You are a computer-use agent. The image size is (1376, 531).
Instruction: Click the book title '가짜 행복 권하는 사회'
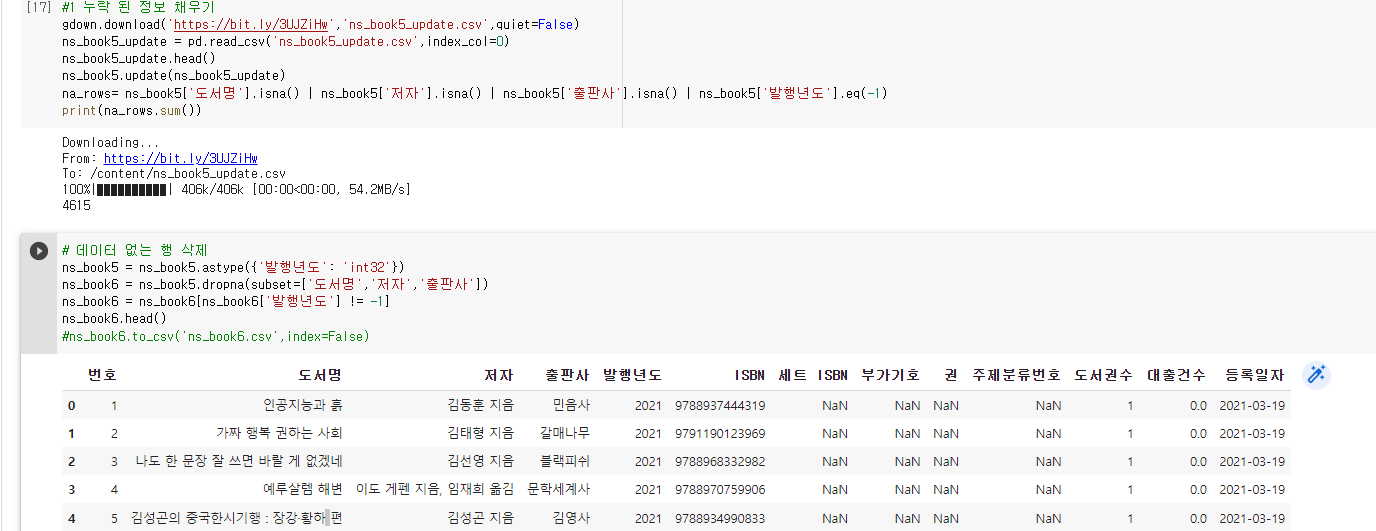(x=279, y=433)
